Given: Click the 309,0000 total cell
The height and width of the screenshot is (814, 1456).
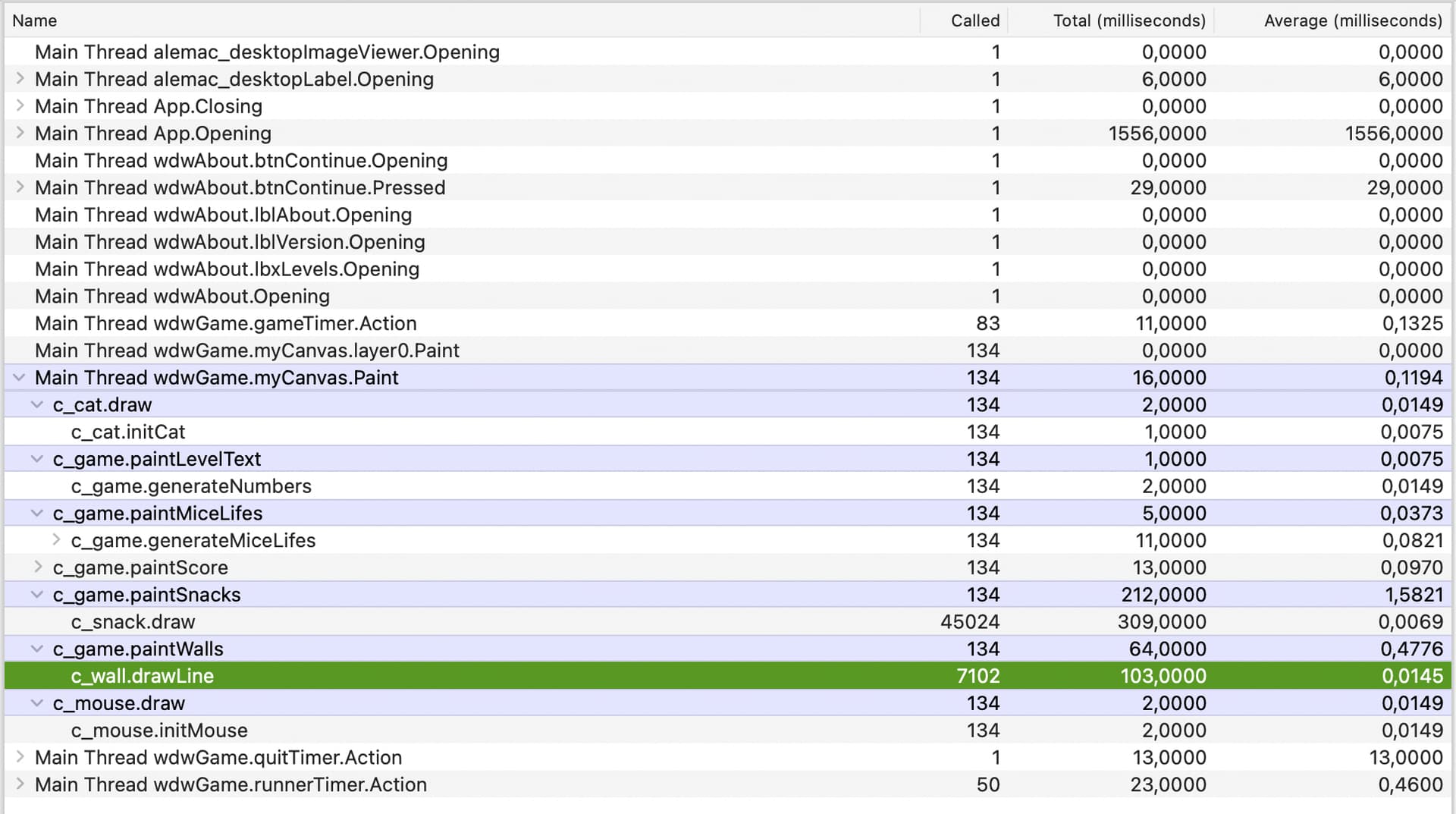Looking at the screenshot, I should pos(1162,622).
